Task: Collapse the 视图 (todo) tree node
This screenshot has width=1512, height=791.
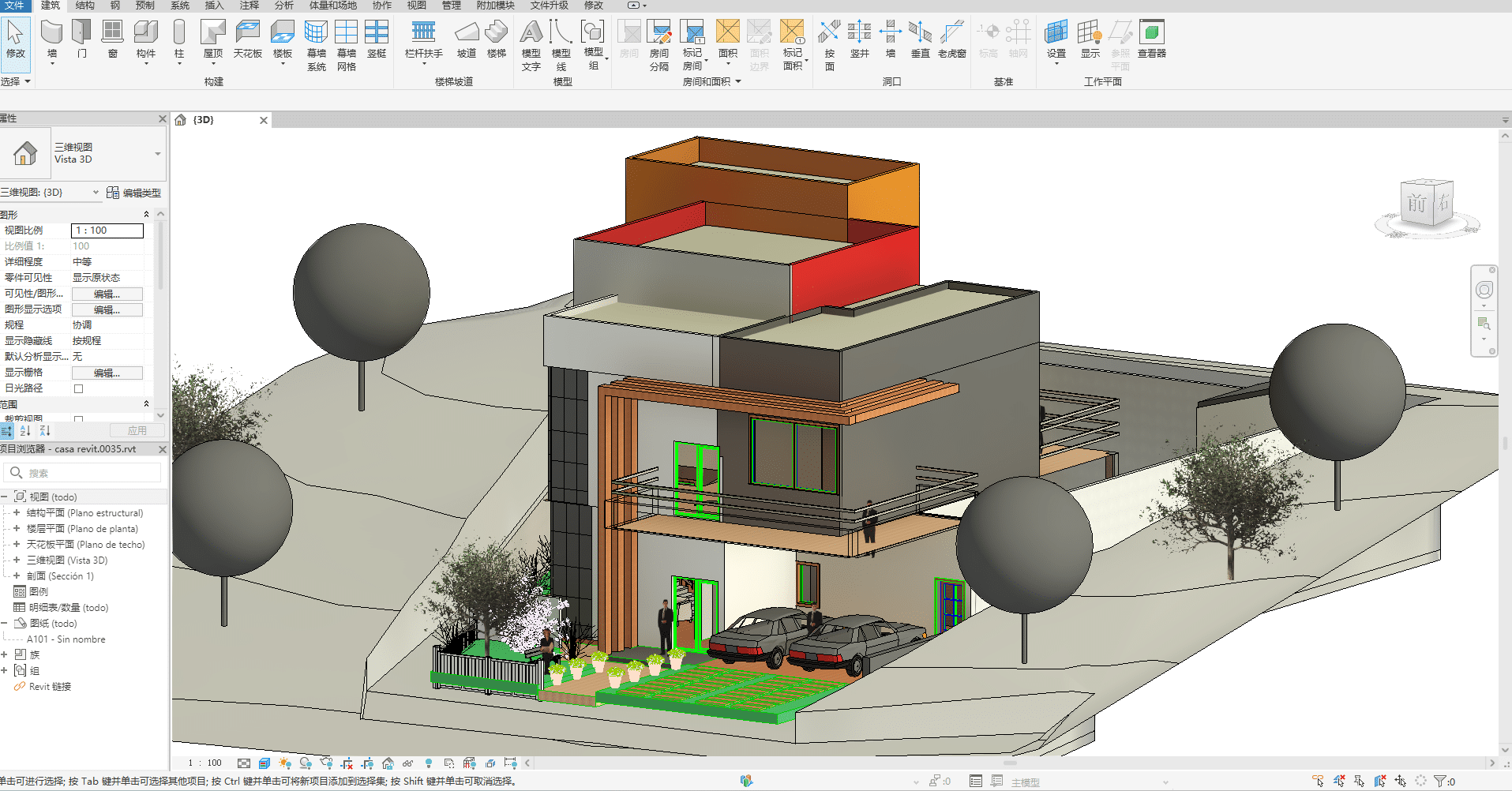Action: point(5,497)
